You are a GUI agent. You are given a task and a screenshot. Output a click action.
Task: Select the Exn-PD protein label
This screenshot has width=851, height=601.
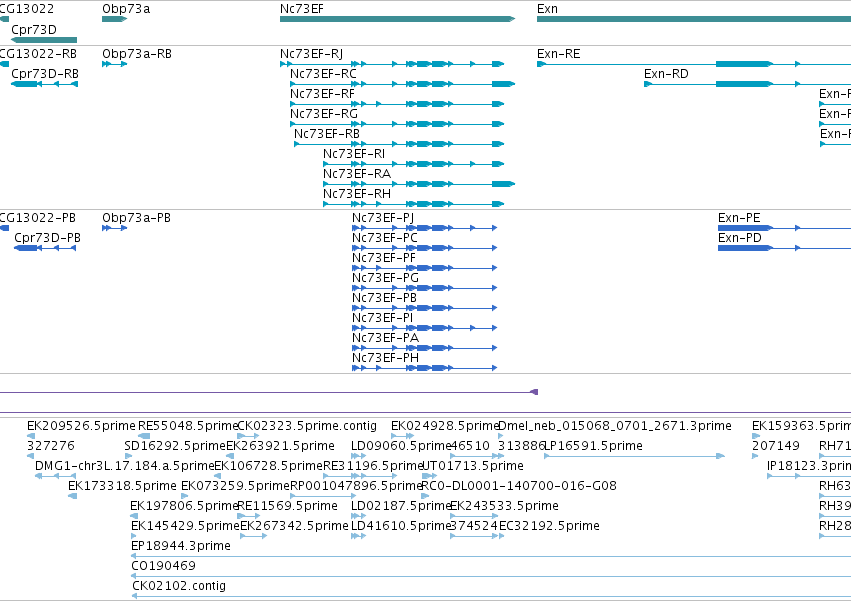tap(740, 238)
